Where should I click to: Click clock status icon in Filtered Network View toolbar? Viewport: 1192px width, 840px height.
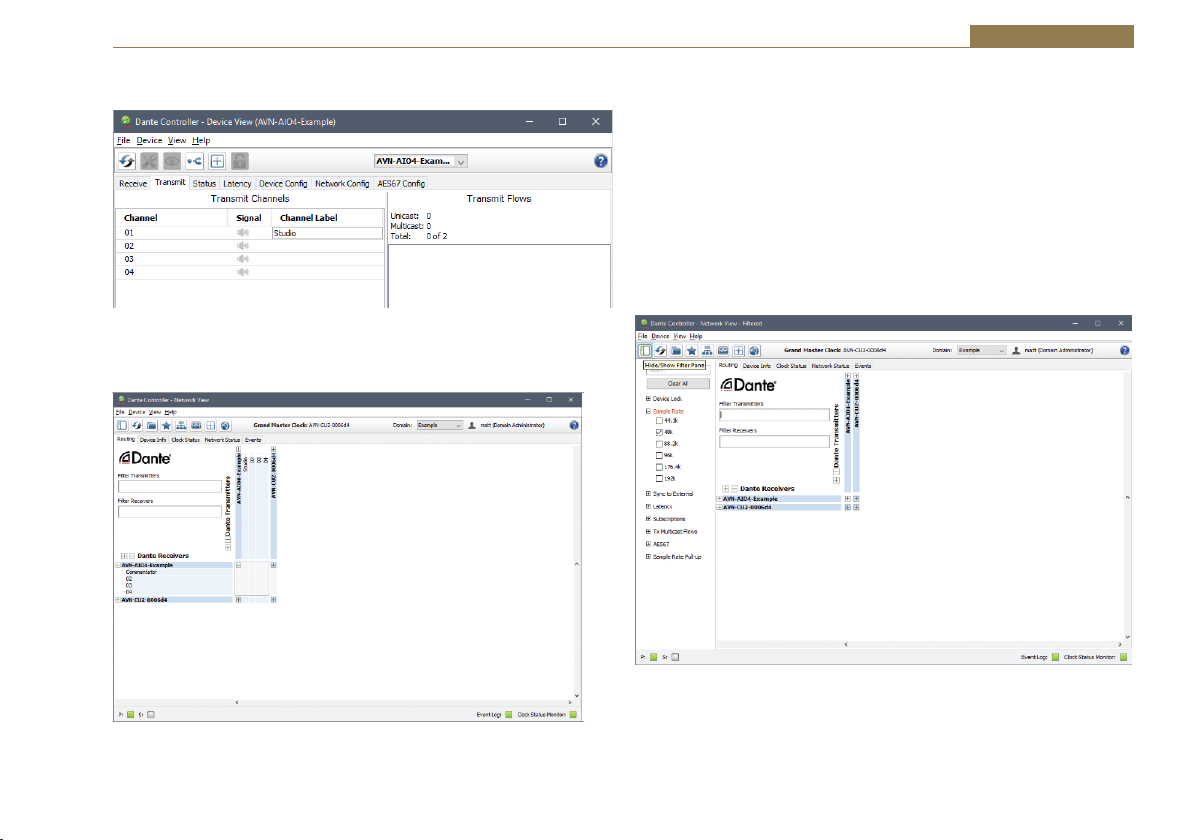coord(723,350)
